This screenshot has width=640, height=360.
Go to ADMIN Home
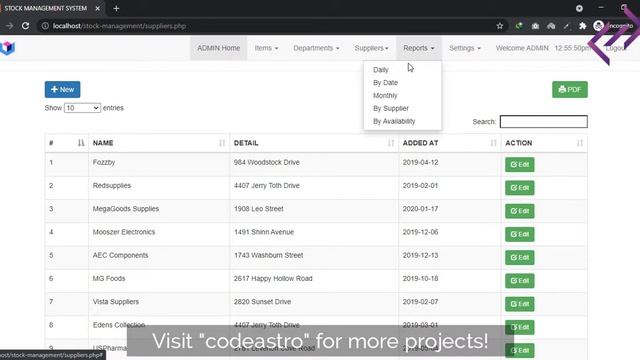tap(218, 48)
